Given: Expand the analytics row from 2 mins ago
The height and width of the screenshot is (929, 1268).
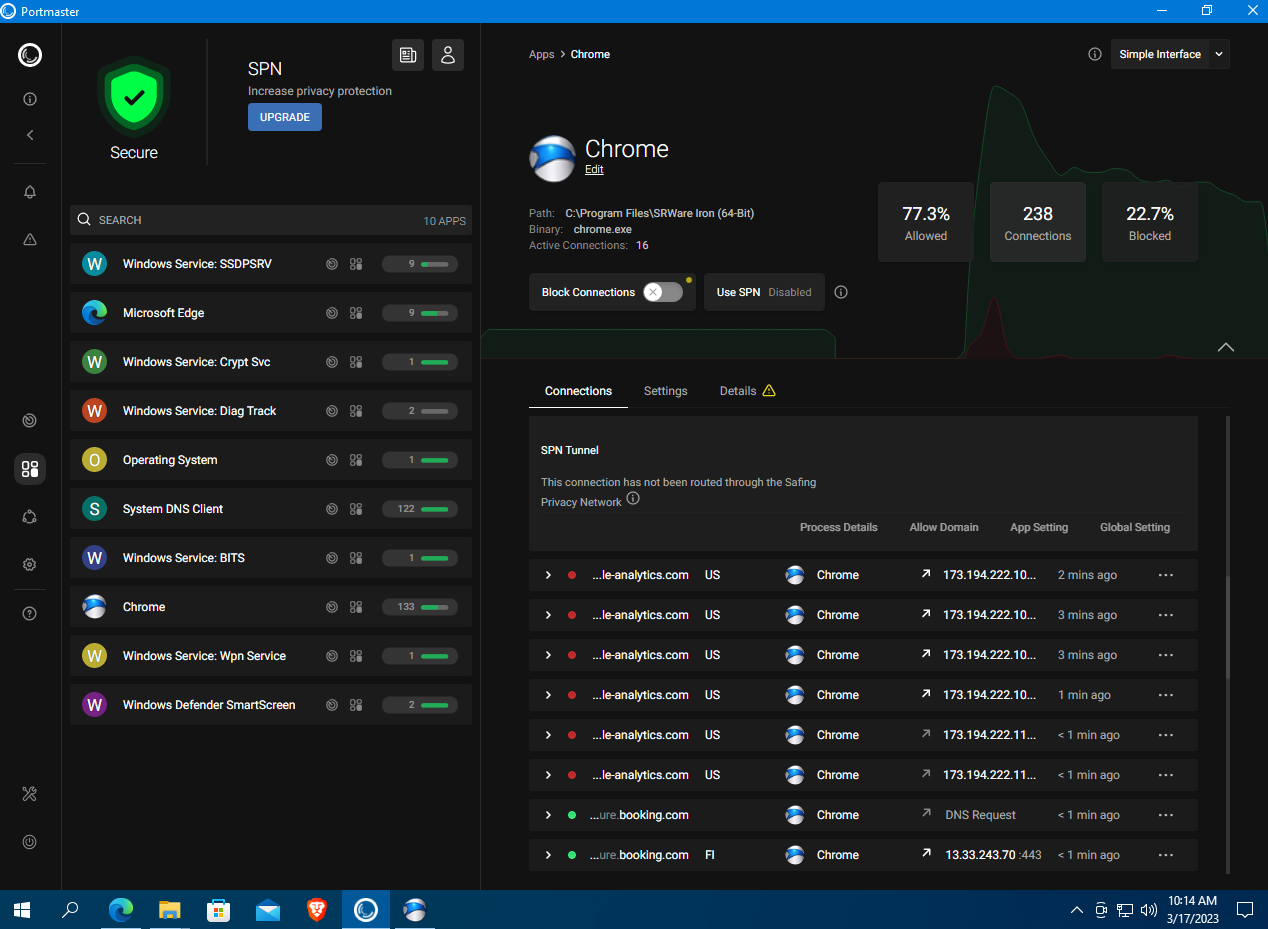Looking at the screenshot, I should click(548, 575).
